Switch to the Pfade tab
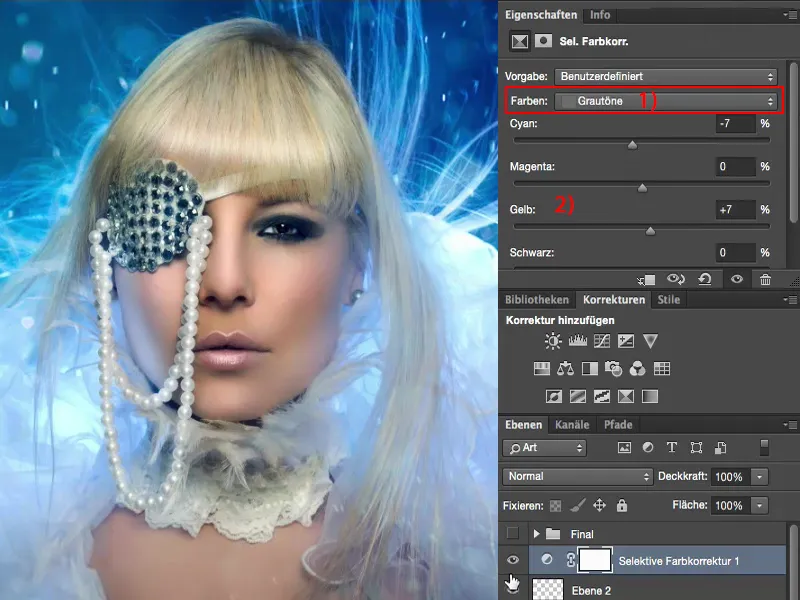This screenshot has height=600, width=800. pyautogui.click(x=618, y=424)
